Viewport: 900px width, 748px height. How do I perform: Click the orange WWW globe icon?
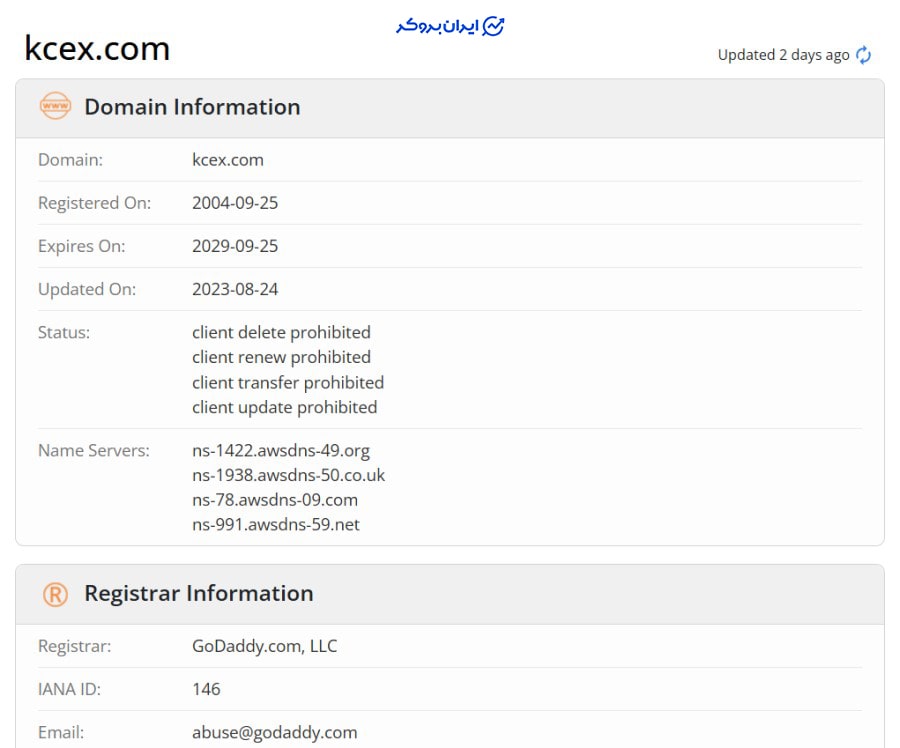coord(55,106)
